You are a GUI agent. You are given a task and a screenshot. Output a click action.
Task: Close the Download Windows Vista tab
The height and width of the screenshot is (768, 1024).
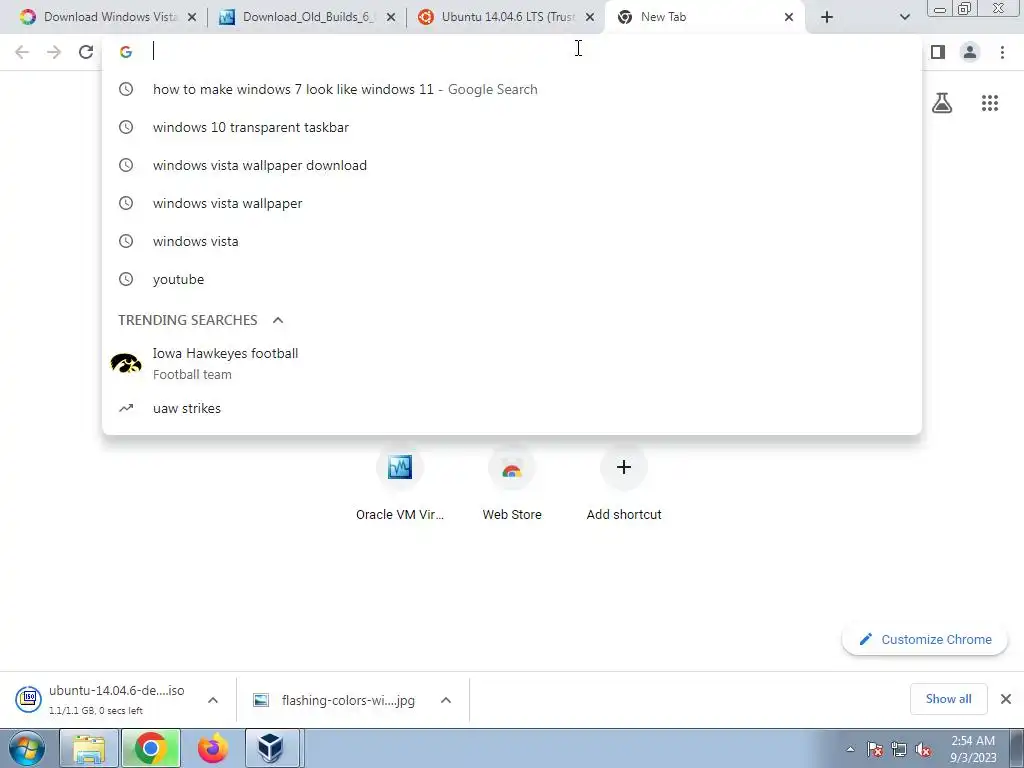[192, 18]
